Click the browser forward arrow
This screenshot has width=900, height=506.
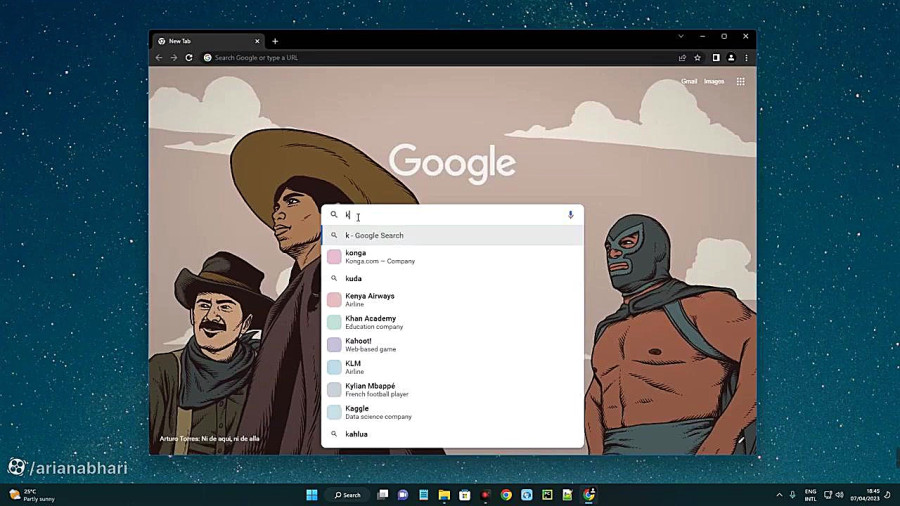pos(174,58)
